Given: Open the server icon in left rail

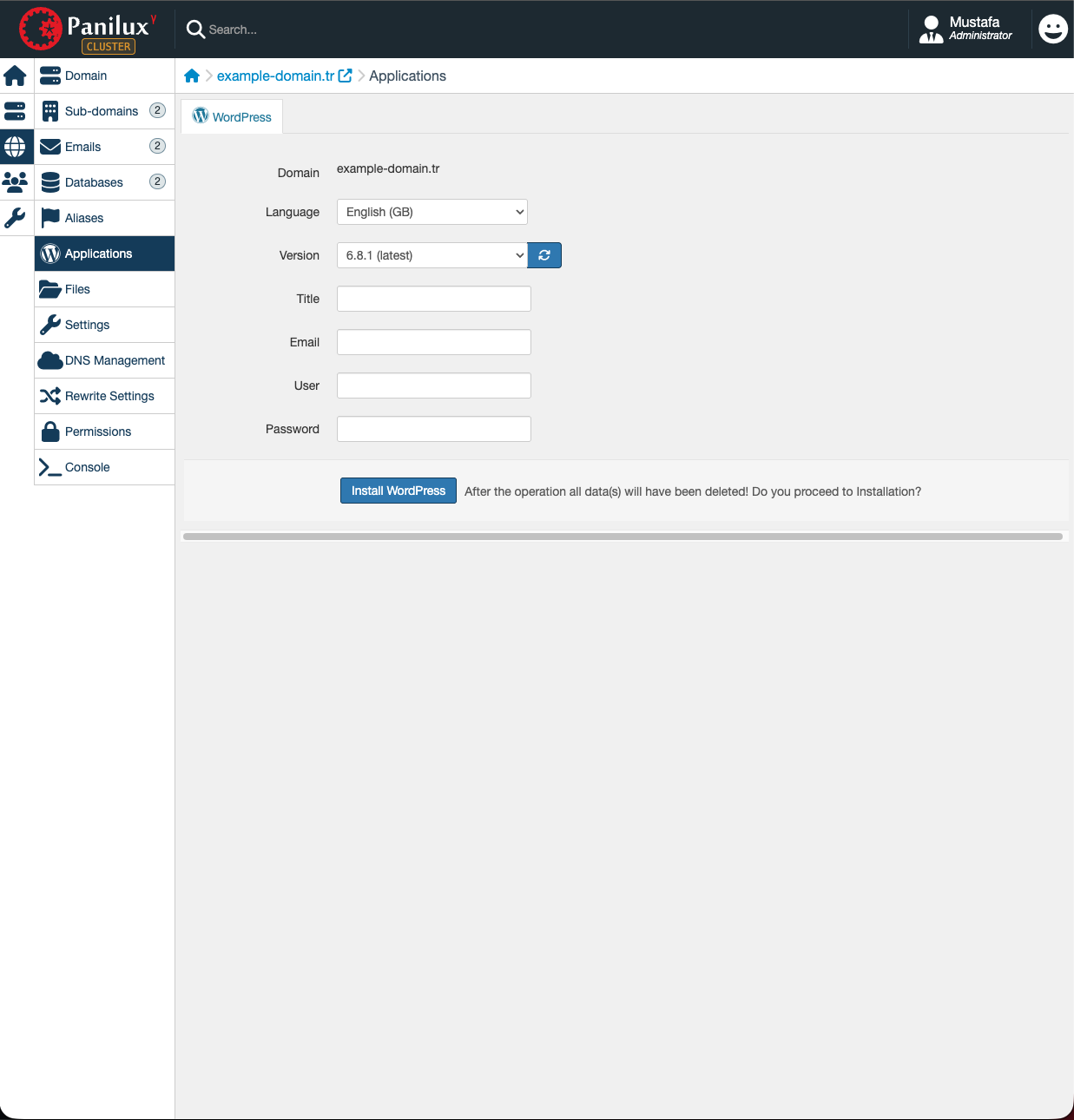Looking at the screenshot, I should tap(16, 111).
